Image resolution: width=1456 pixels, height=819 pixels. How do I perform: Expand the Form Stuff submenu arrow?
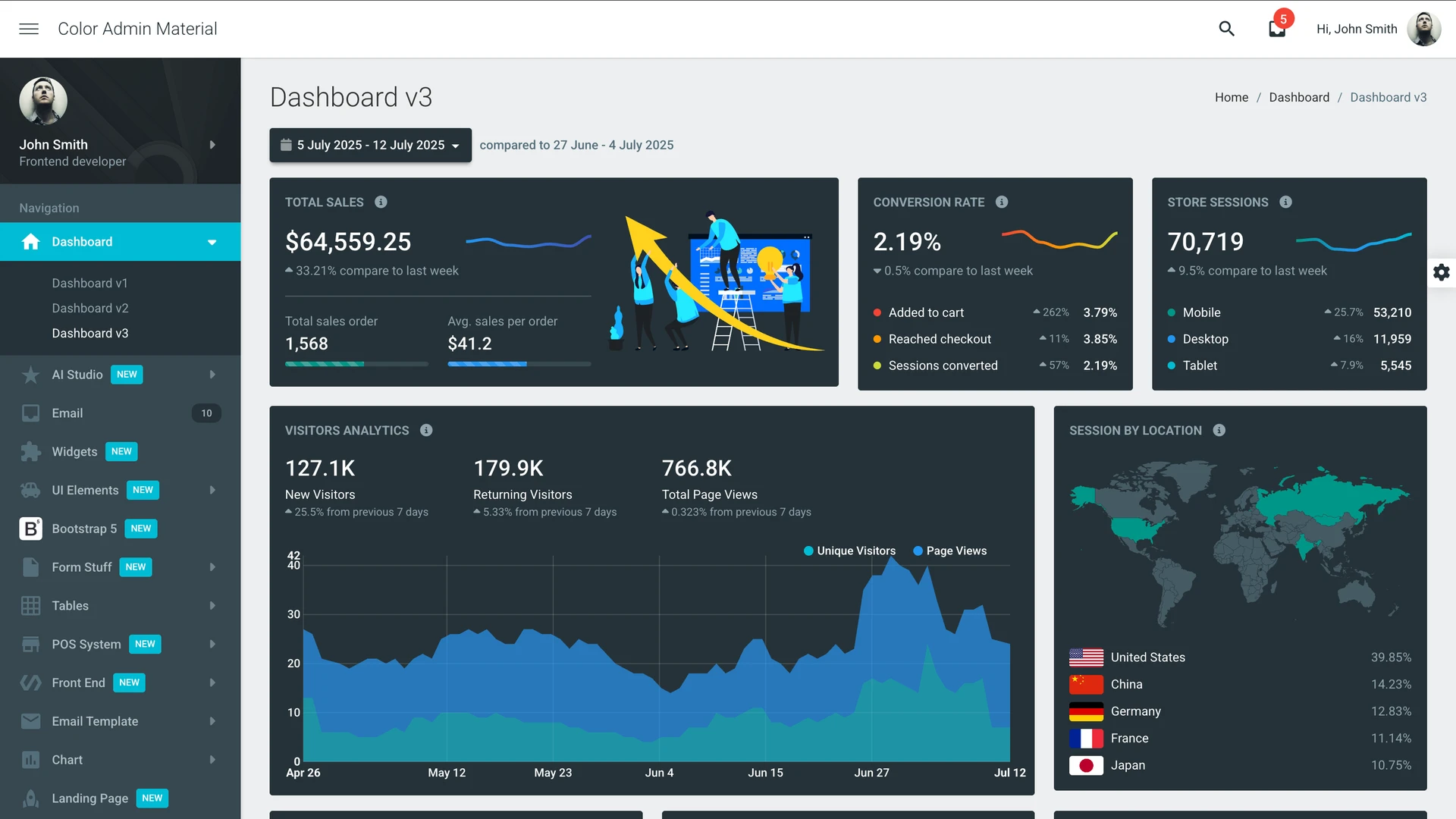coord(212,567)
